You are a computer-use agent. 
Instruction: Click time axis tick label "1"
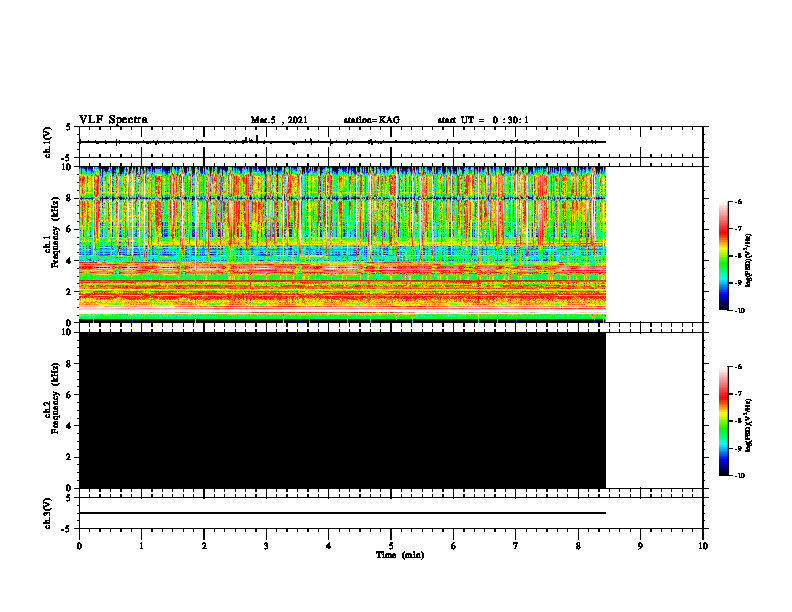tap(141, 546)
